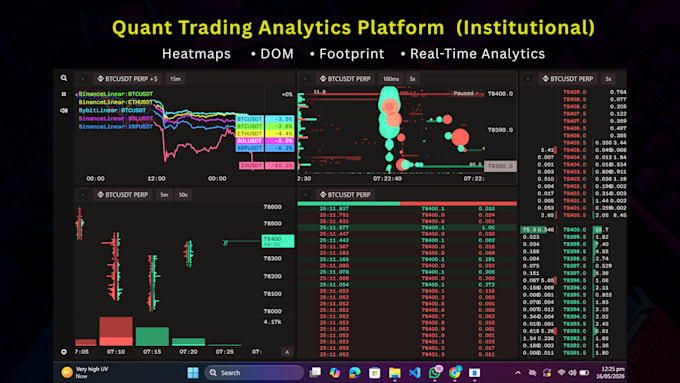Click the green part of the buy/sell ratio bar
The width and height of the screenshot is (680, 383).
[349, 203]
